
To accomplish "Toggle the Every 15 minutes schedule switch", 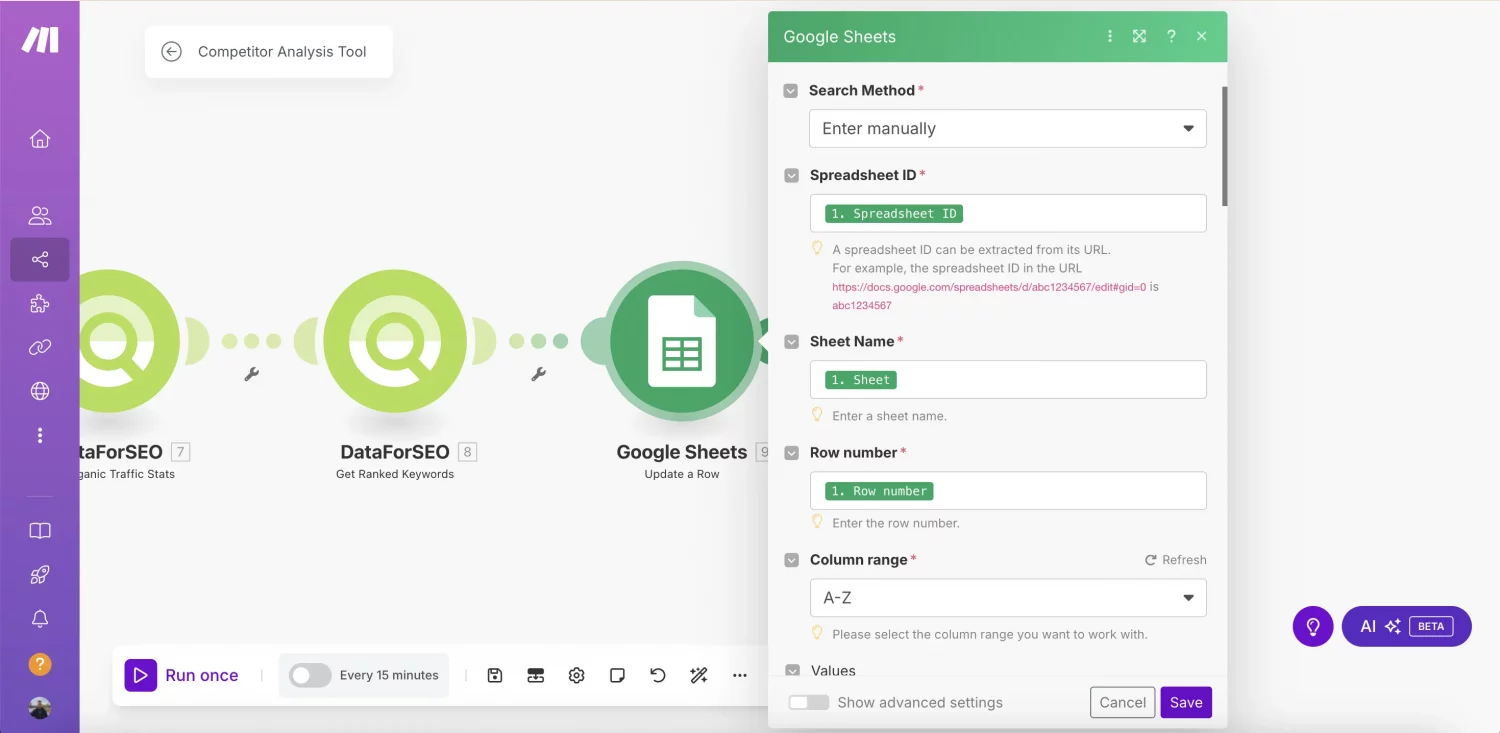I will (x=310, y=675).
